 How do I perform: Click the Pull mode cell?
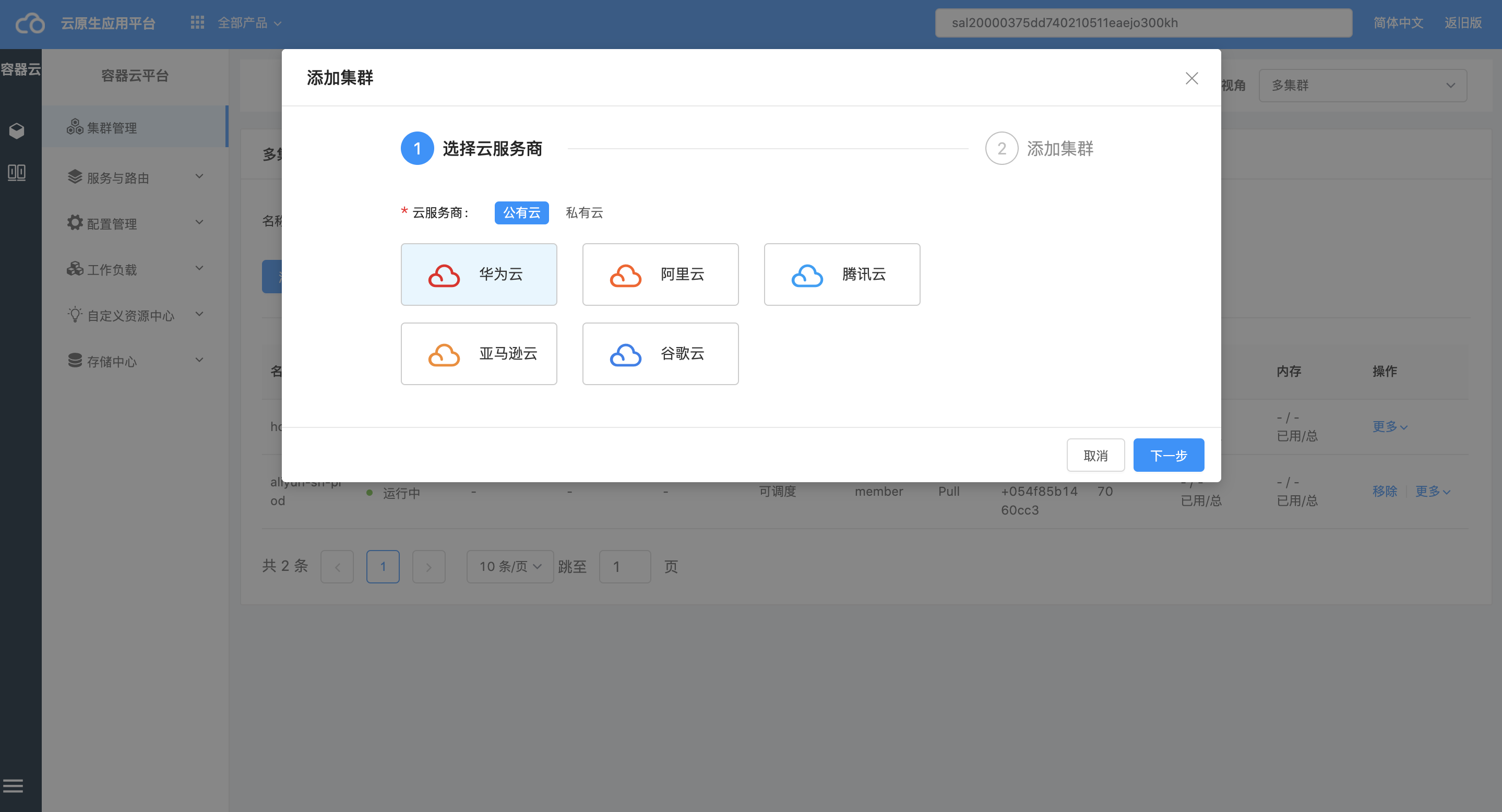pyautogui.click(x=949, y=492)
